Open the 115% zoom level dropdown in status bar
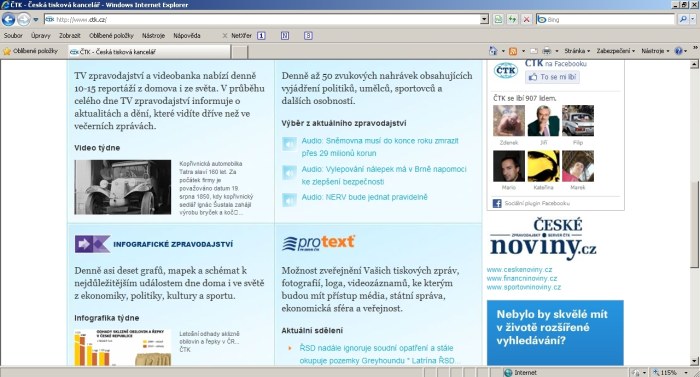This screenshot has width=700, height=377. coord(686,373)
